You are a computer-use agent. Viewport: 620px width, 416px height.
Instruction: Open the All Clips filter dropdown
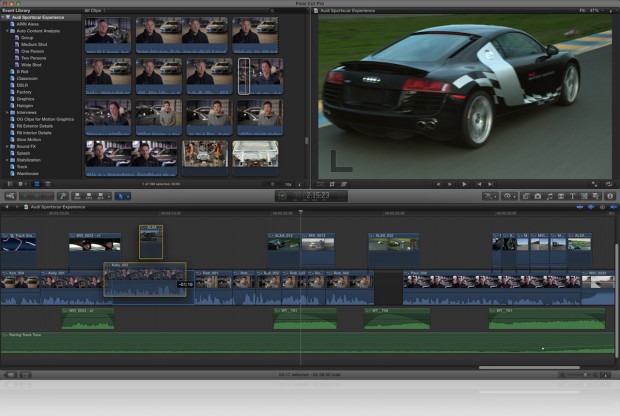(x=95, y=11)
